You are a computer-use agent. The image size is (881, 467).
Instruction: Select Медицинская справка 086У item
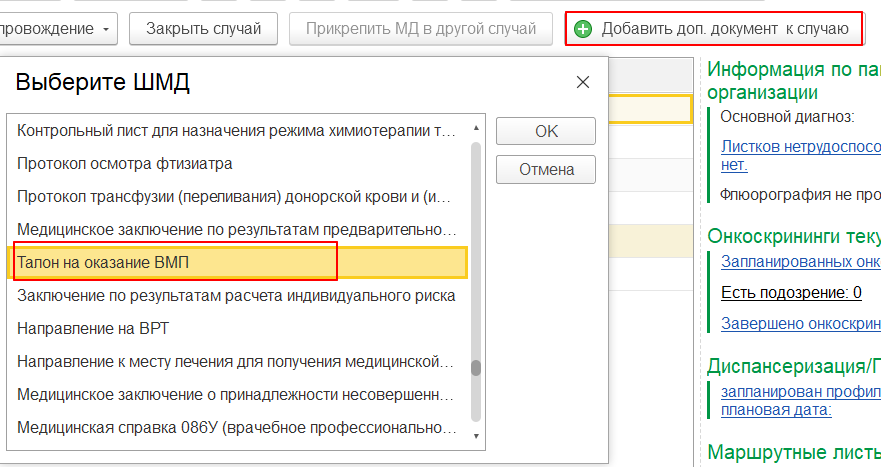237,428
